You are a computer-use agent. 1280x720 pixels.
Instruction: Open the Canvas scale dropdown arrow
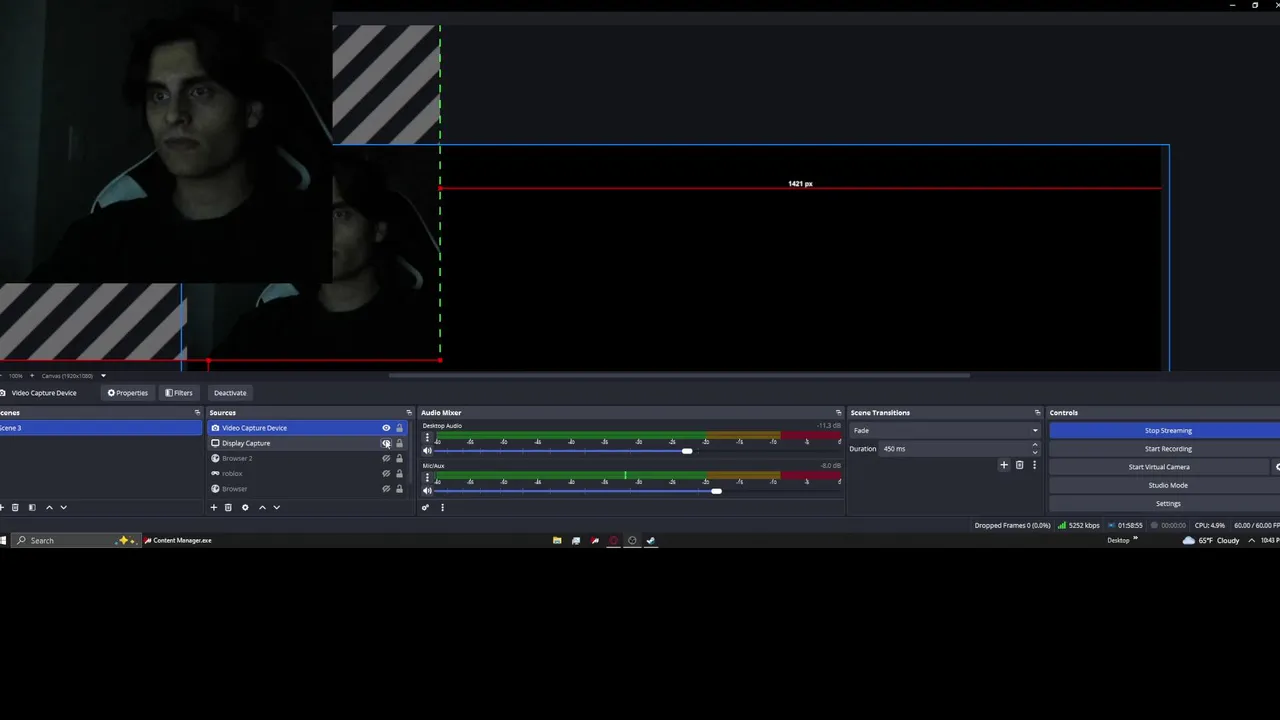pyautogui.click(x=103, y=376)
